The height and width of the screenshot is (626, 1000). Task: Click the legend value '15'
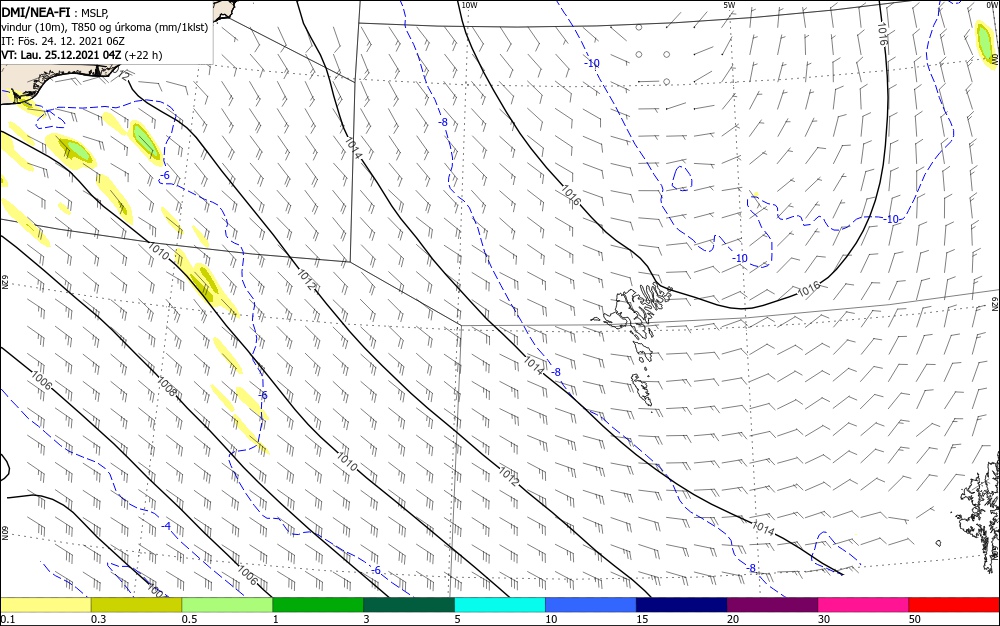642,619
